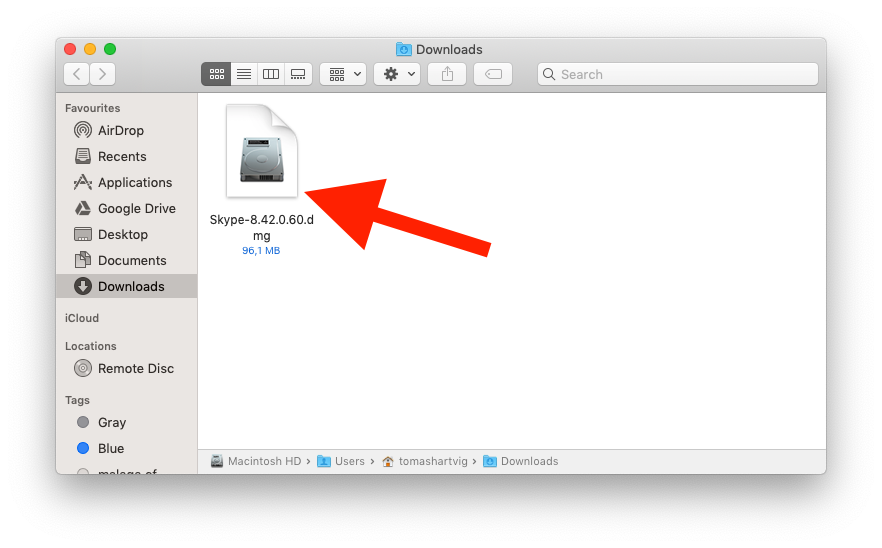Click the 96,1 MB file size text
This screenshot has height=548, width=882.
tap(261, 250)
